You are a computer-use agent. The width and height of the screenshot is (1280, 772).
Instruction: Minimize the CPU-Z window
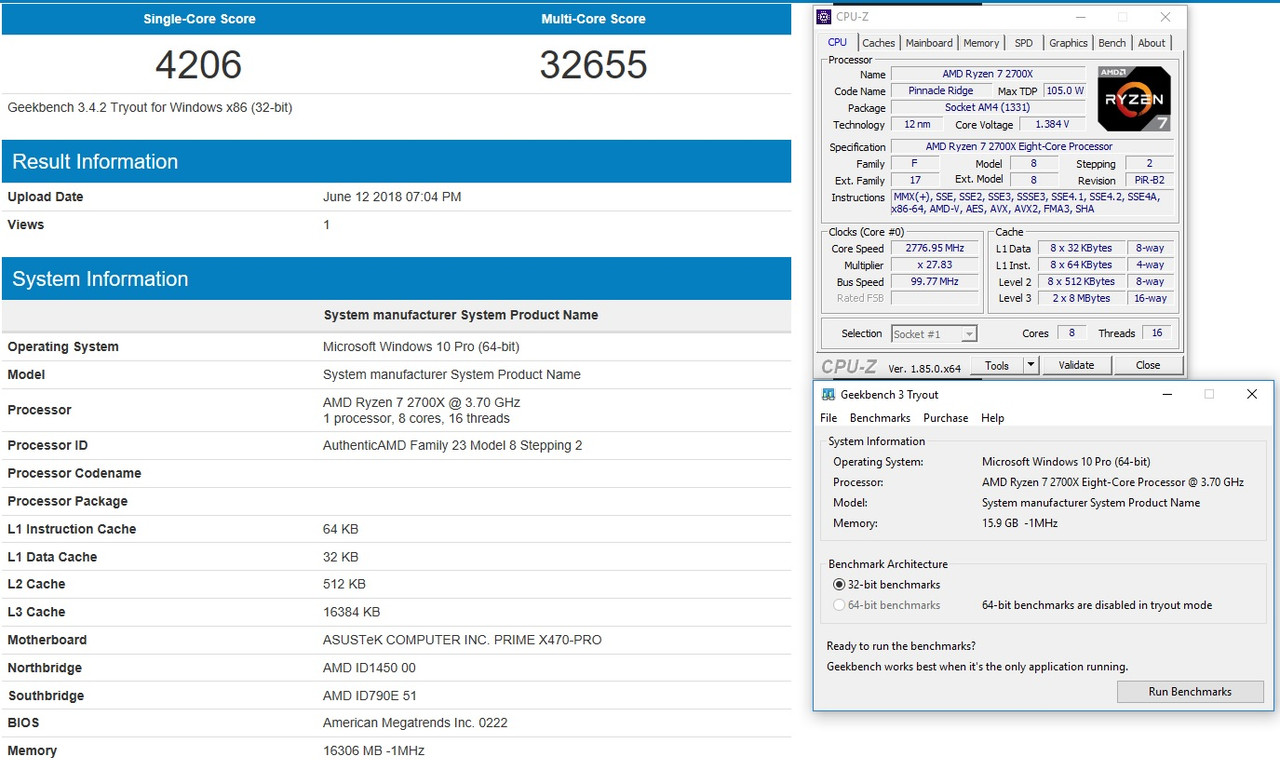tap(1079, 17)
